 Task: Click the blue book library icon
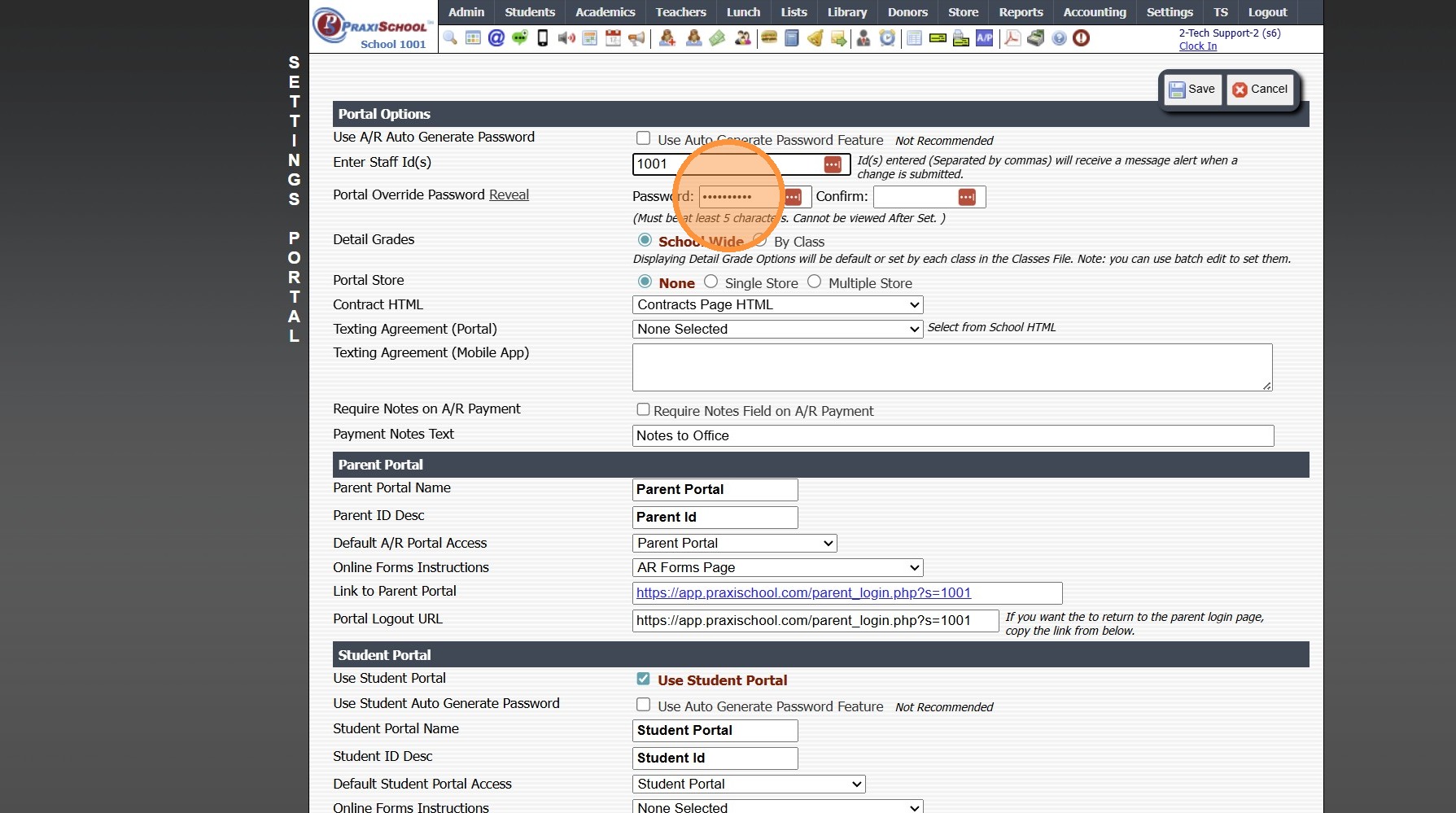click(x=792, y=38)
